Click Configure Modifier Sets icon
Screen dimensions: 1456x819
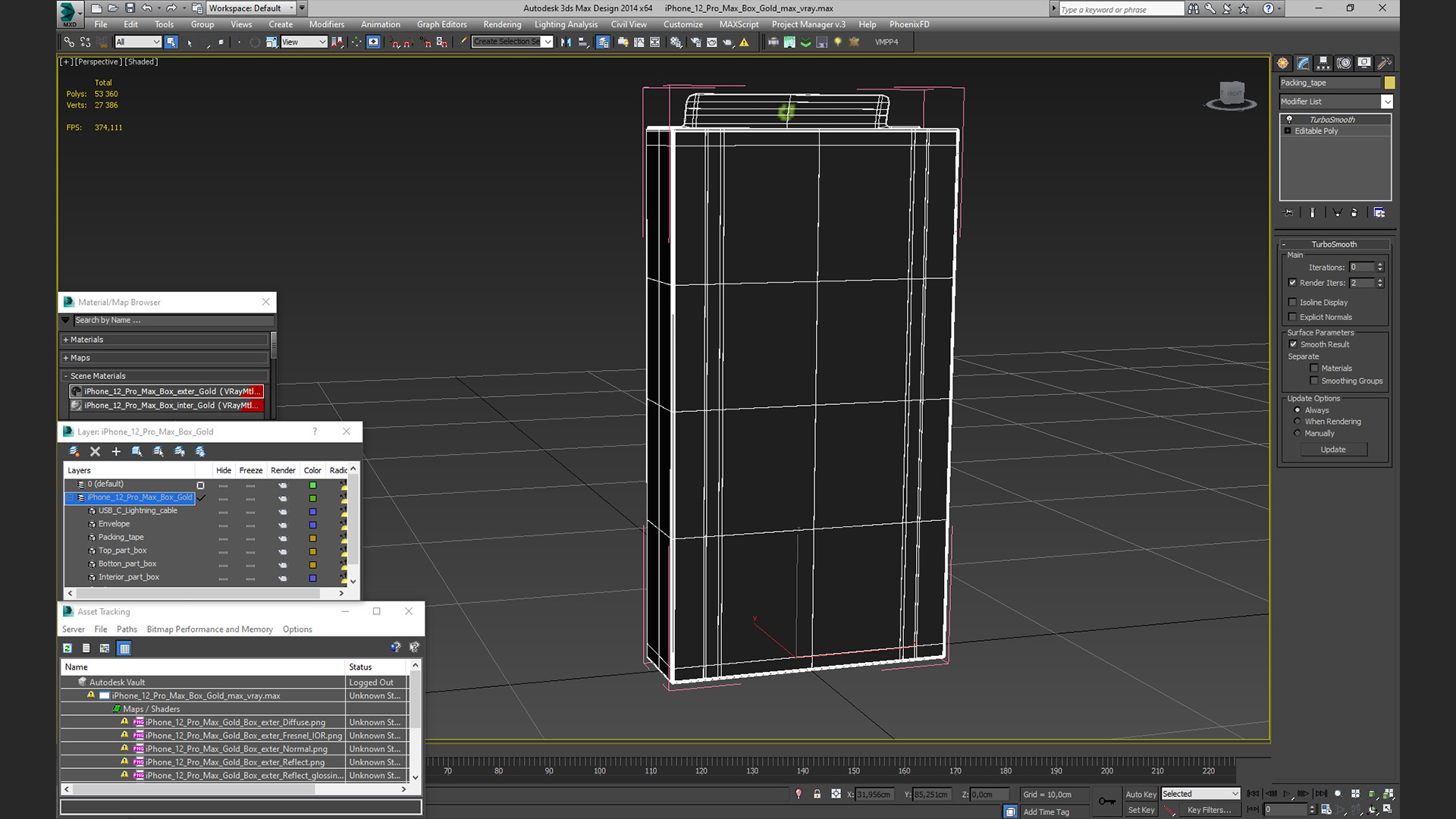pos(1379,213)
